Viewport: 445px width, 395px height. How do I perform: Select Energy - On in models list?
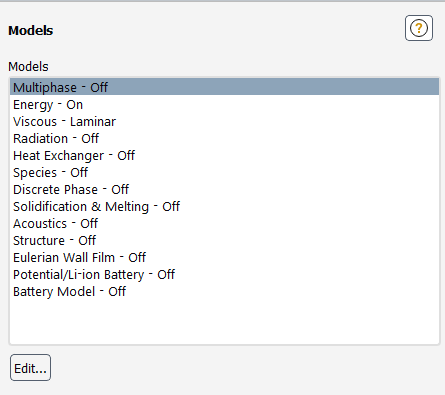[x=224, y=104]
